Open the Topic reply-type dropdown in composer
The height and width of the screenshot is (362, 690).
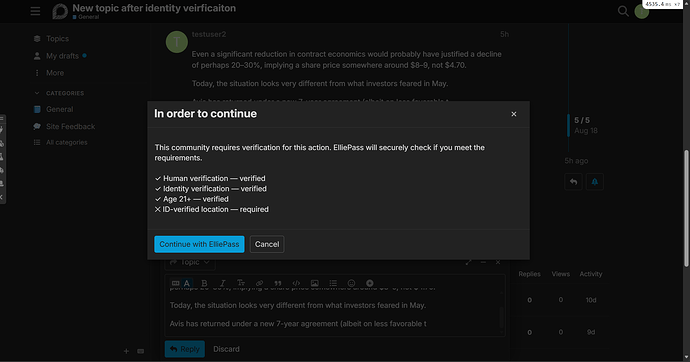point(190,262)
